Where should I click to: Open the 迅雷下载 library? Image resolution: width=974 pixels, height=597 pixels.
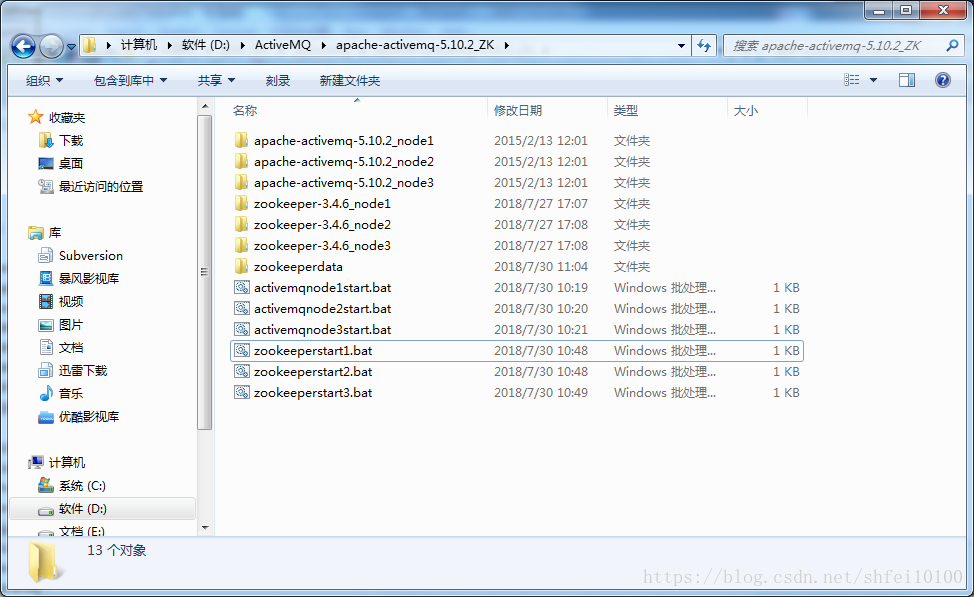point(83,370)
